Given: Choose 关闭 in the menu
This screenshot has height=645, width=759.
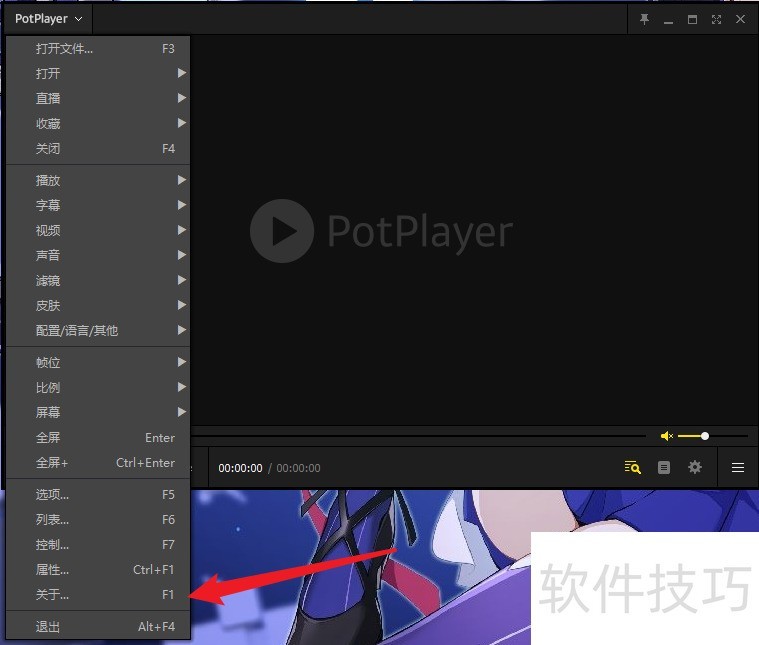Looking at the screenshot, I should [98, 149].
